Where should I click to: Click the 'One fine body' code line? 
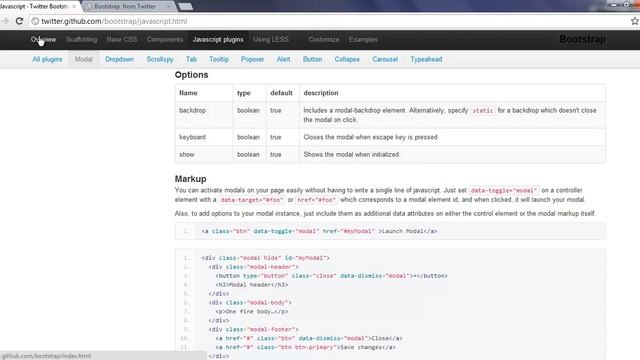[252, 311]
